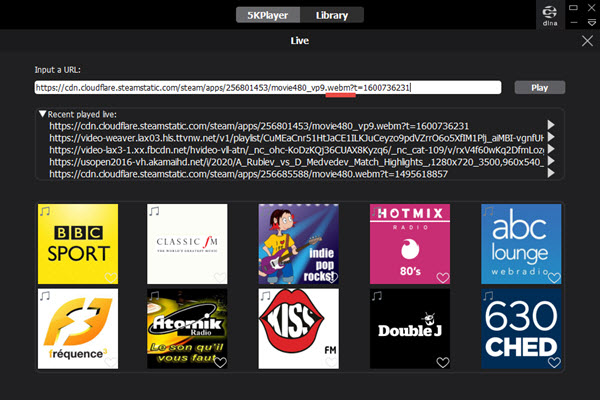Click the music note icon on Classic FM
This screenshot has height=400, width=600.
[154, 211]
